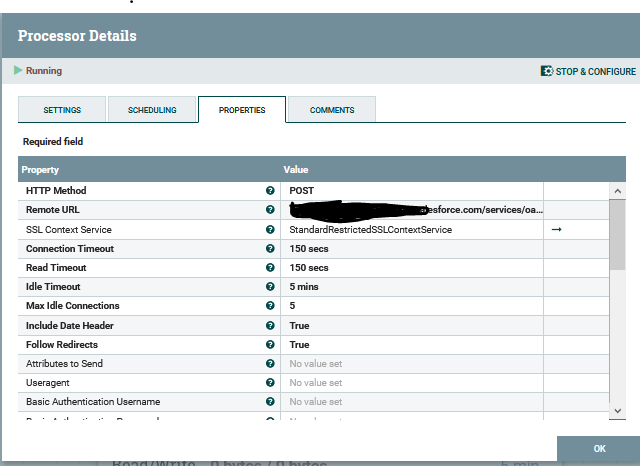640x466 pixels.
Task: Click help icon for Follow Redirects
Action: 270,344
